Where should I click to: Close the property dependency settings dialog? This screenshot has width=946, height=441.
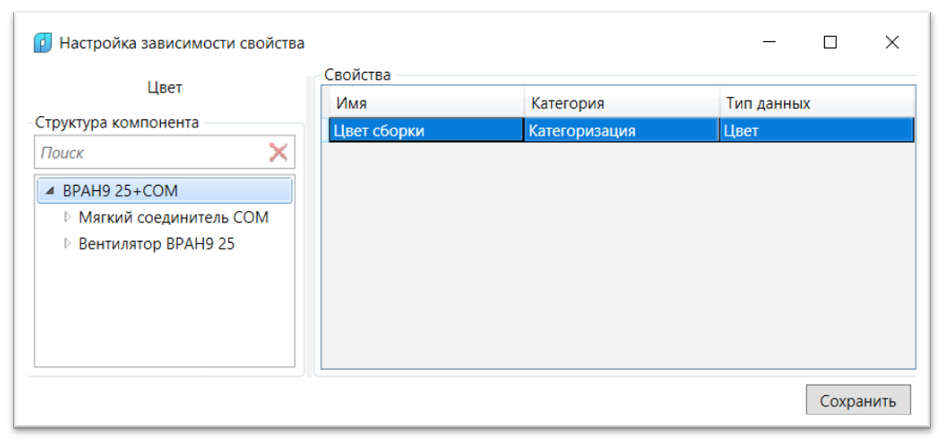coord(892,42)
